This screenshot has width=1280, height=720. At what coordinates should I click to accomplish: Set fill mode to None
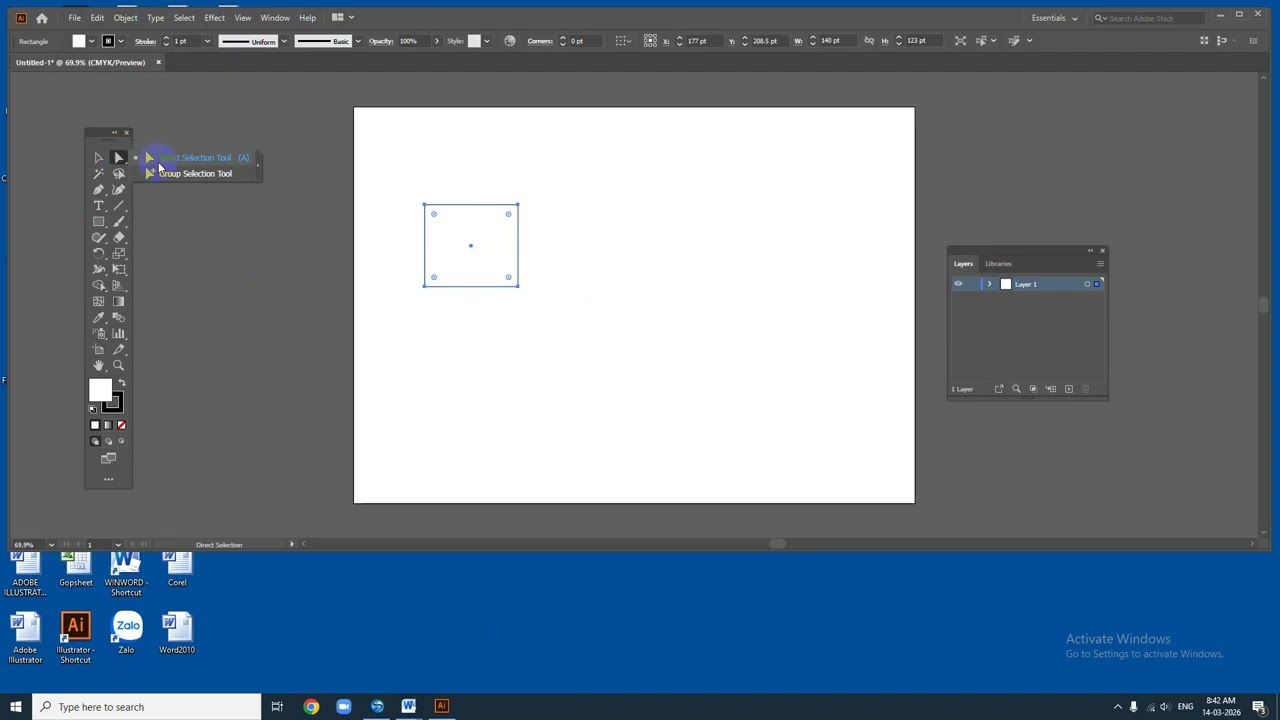pos(121,426)
